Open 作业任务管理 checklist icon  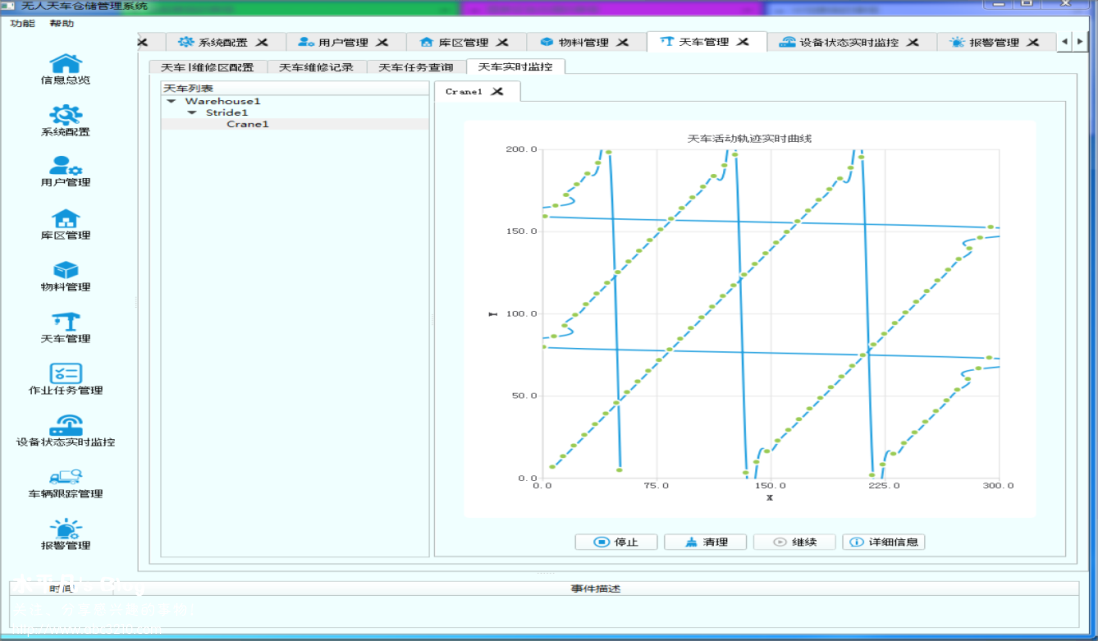tap(66, 373)
